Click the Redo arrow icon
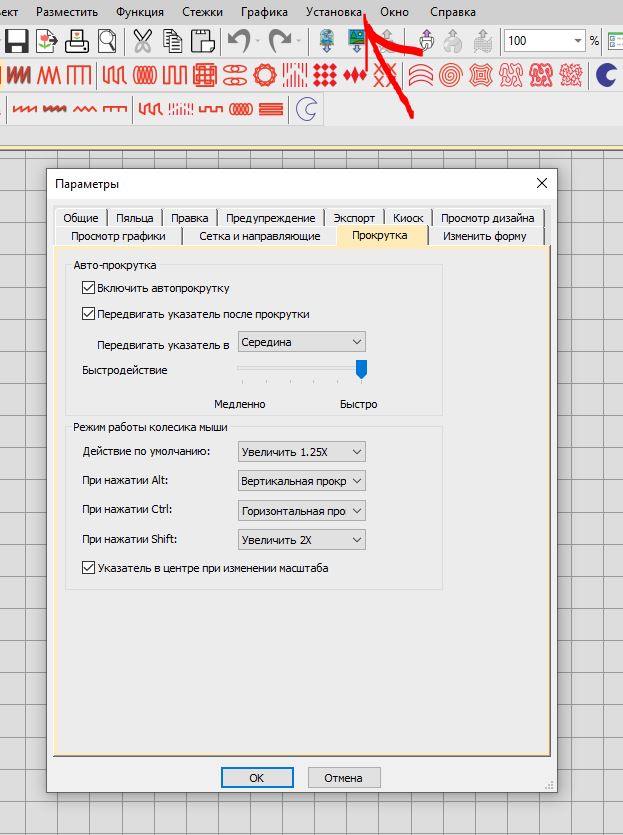 (279, 41)
